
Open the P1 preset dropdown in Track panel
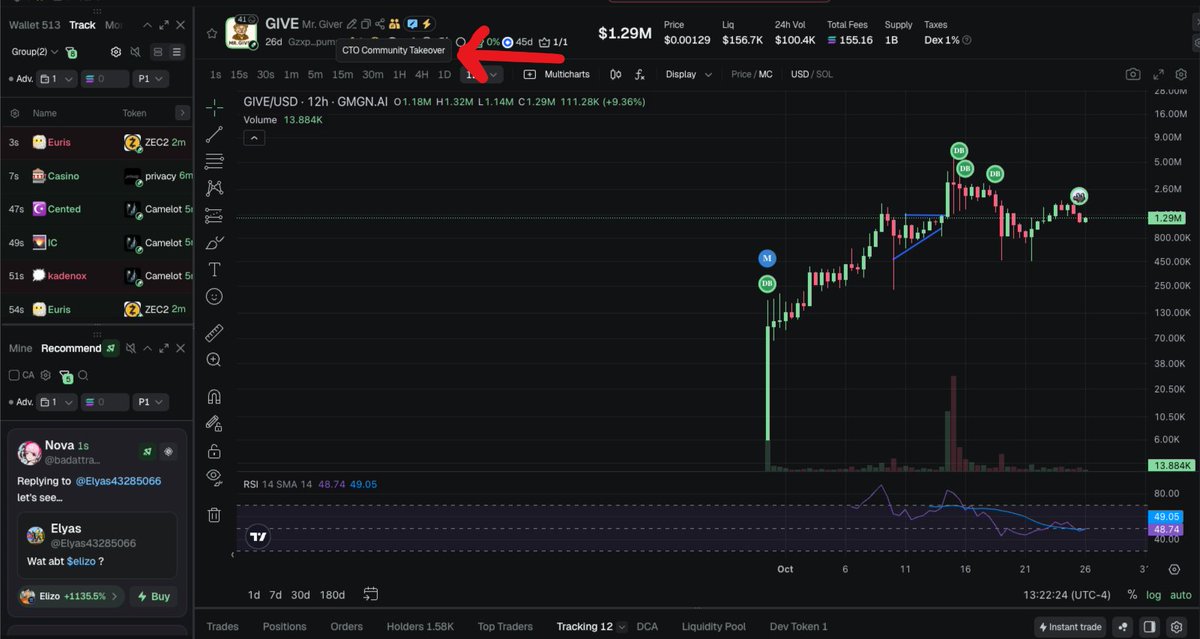click(152, 78)
